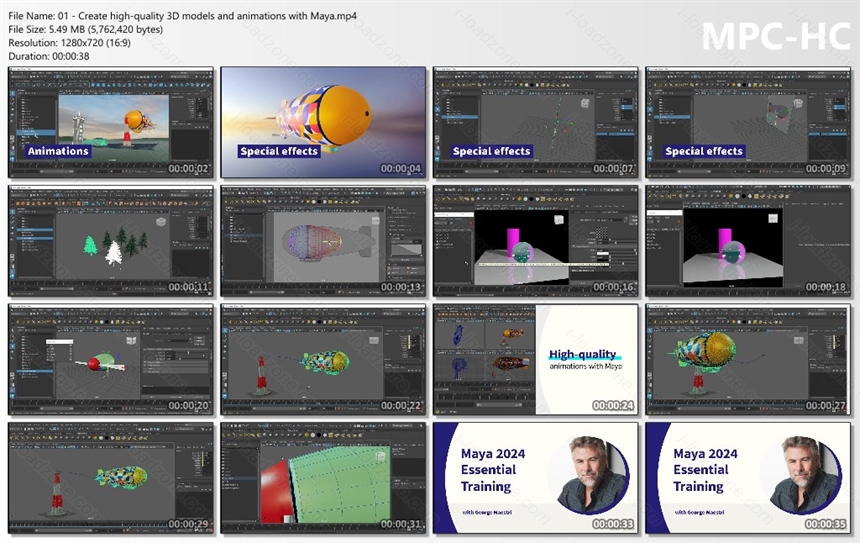Open the close-up mesh thumbnail at 00:00:31
The width and height of the screenshot is (860, 543).
click(x=323, y=478)
